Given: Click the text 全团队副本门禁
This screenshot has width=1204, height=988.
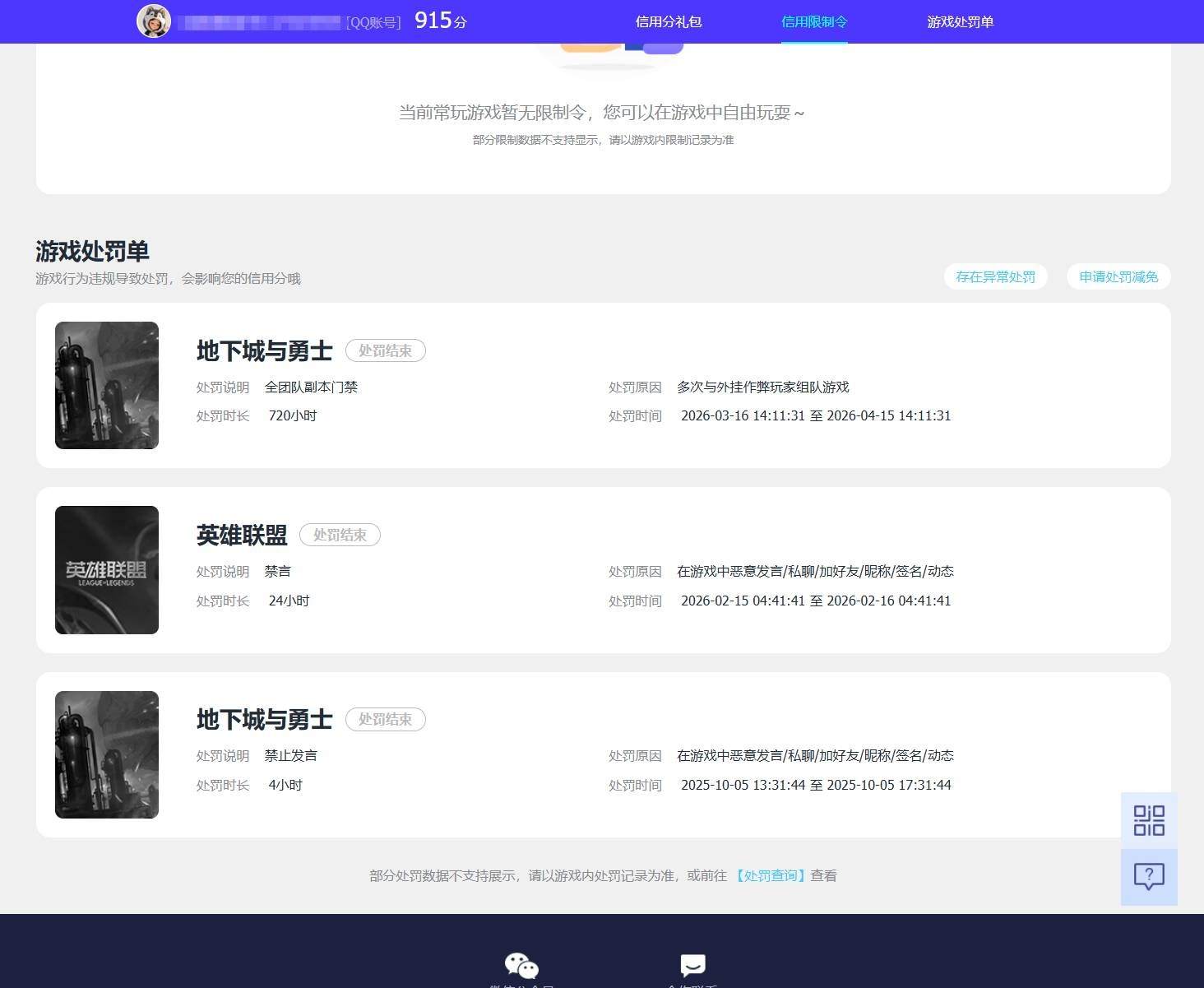Looking at the screenshot, I should click(x=312, y=387).
